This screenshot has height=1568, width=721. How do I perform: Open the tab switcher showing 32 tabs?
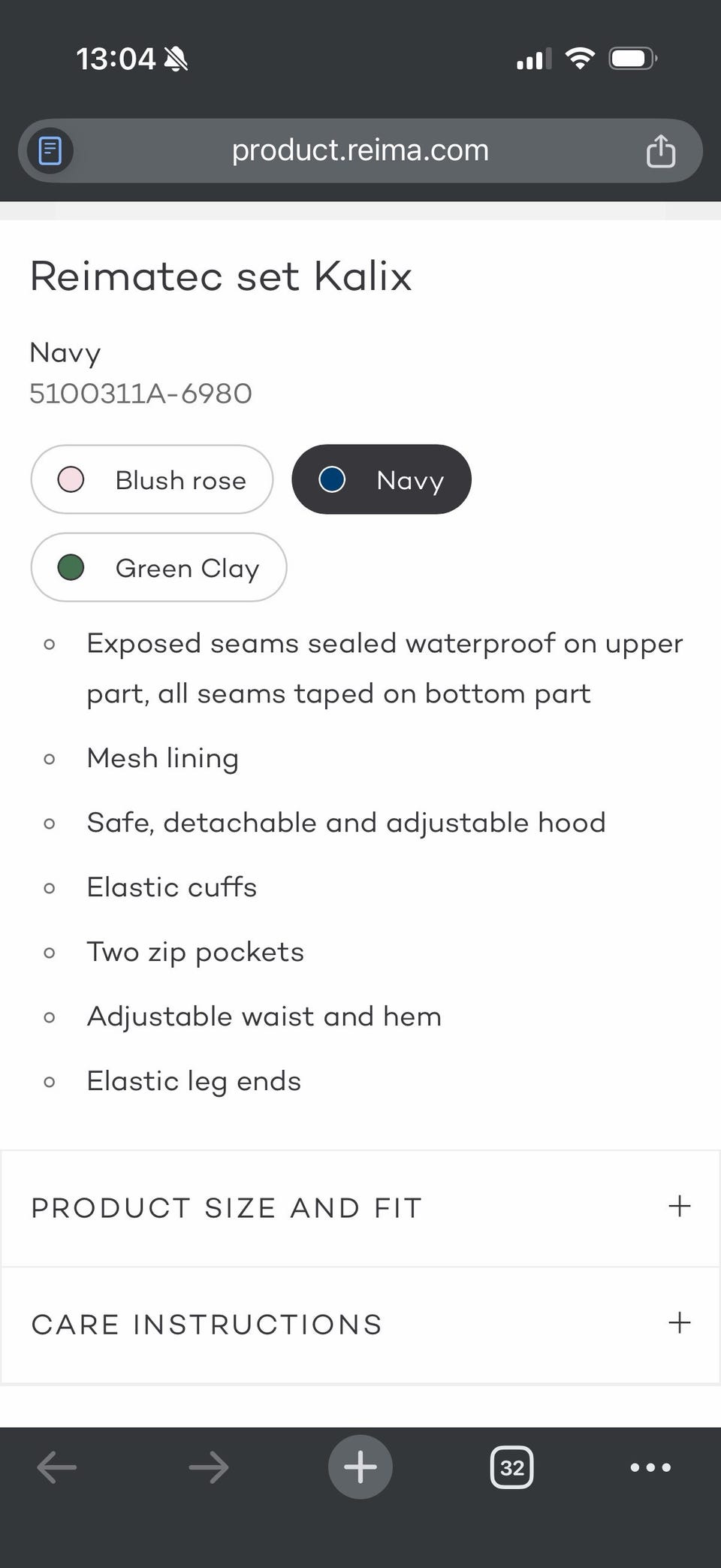coord(511,1467)
